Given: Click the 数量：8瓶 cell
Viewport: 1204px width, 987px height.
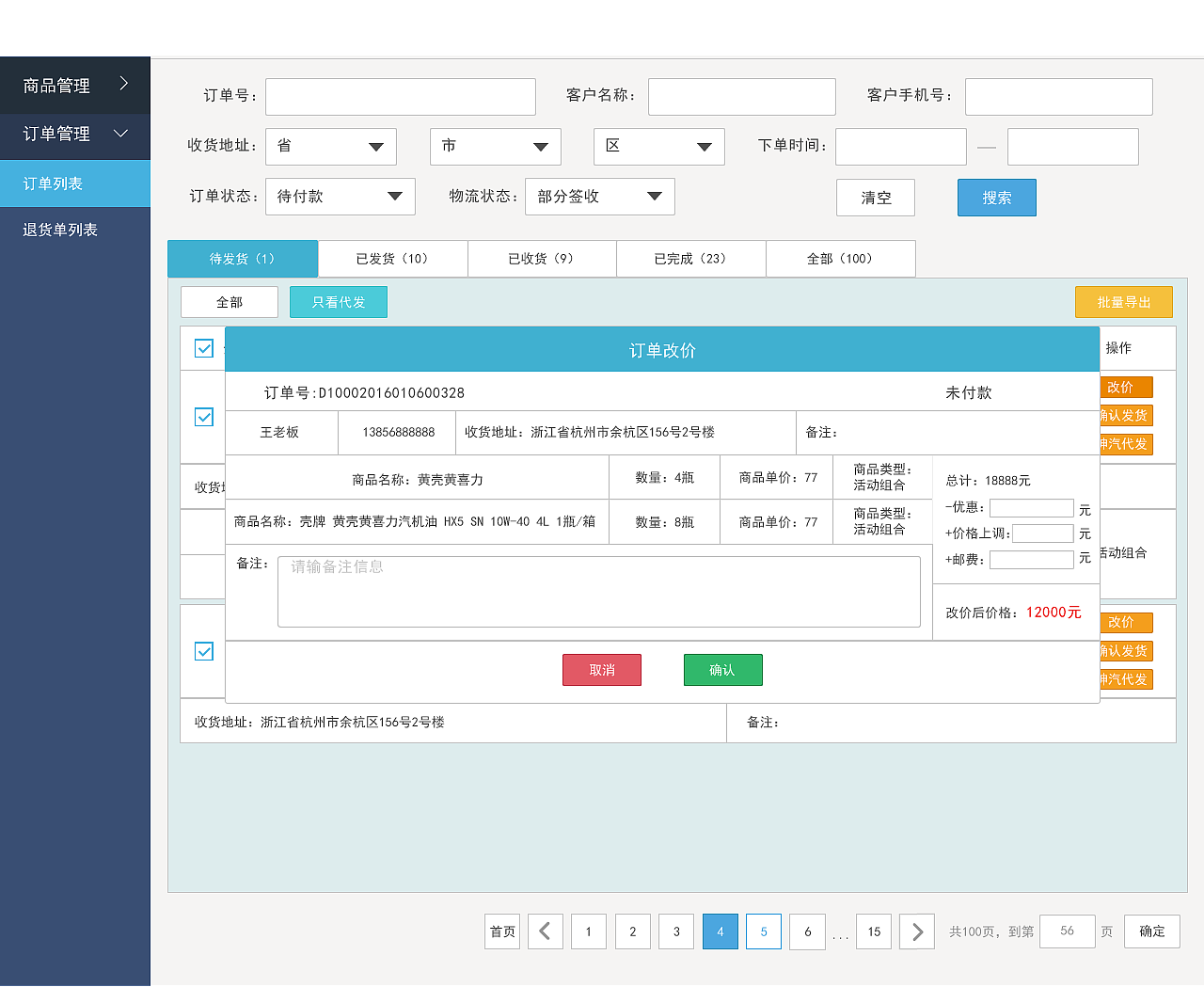Looking at the screenshot, I should click(665, 522).
